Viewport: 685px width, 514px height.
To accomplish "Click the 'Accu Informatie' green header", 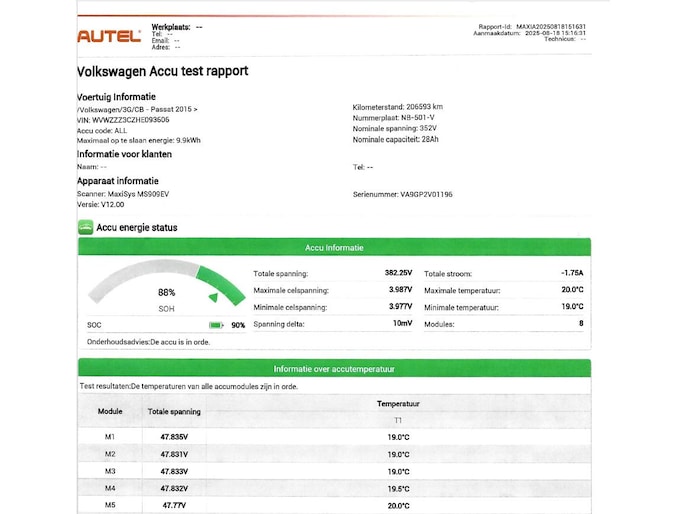I will coord(334,247).
